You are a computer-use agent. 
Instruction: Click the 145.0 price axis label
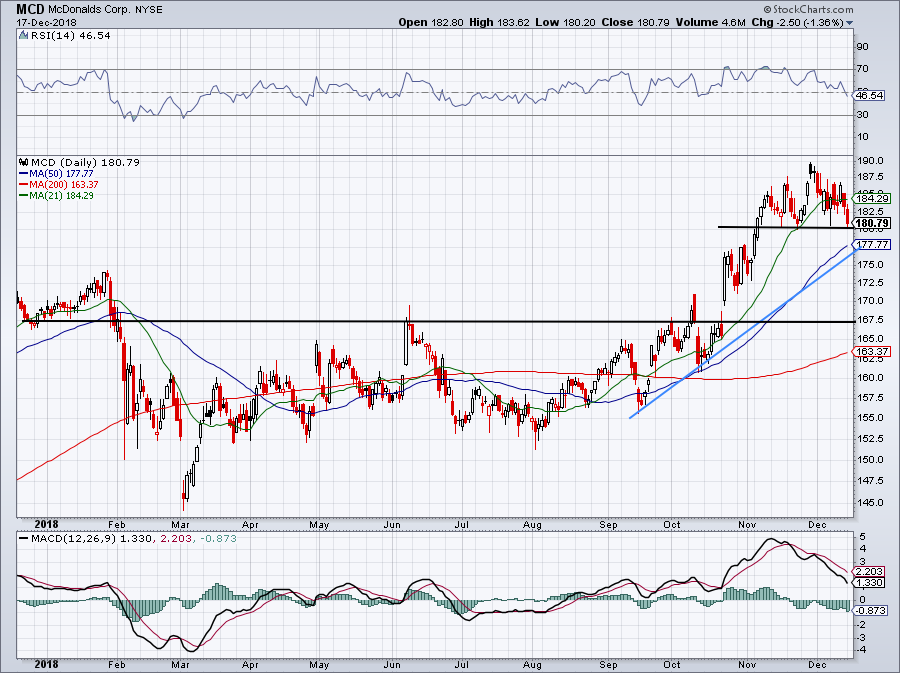point(871,503)
